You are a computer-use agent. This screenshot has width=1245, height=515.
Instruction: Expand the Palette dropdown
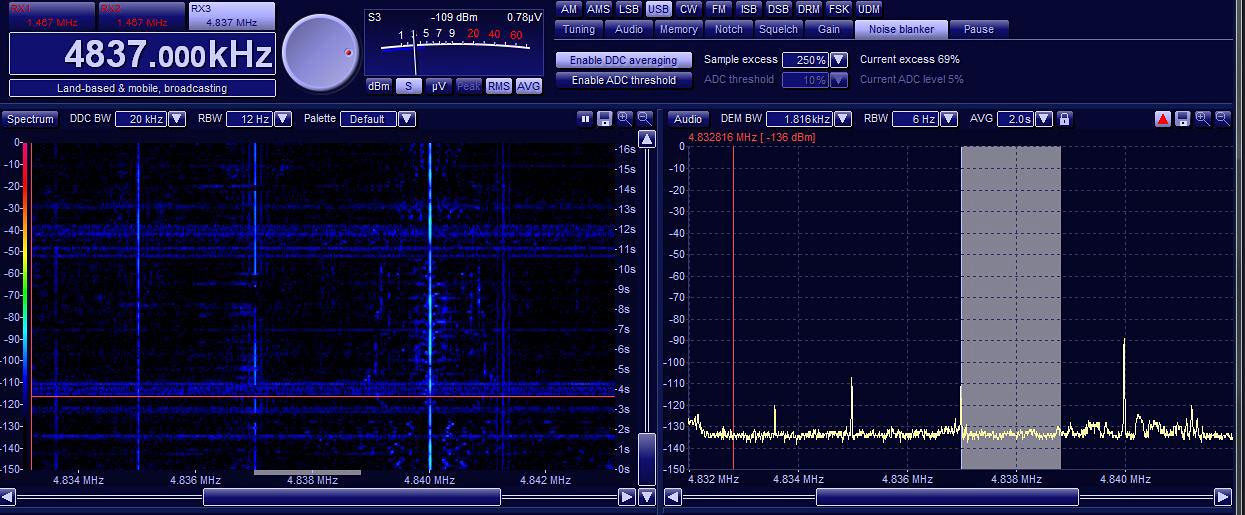pyautogui.click(x=407, y=119)
